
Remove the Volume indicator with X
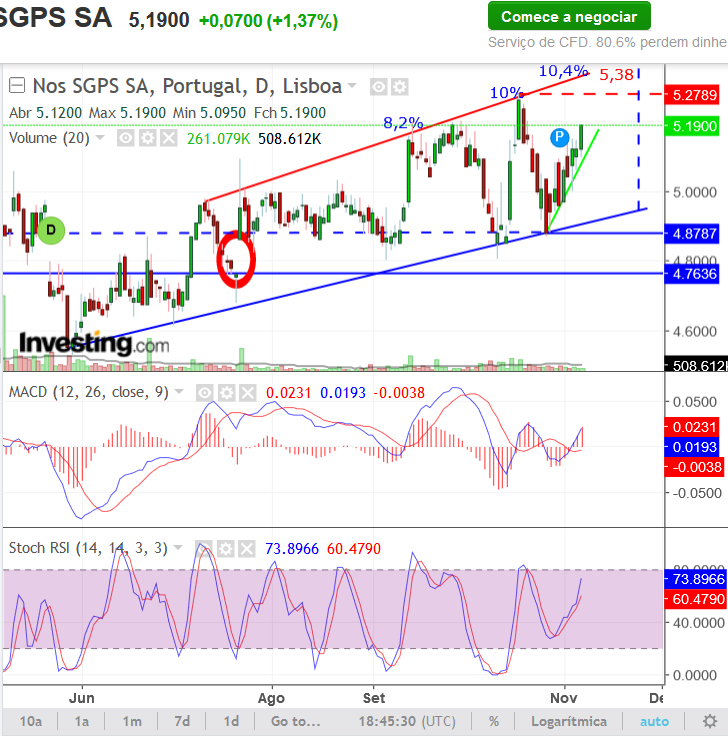169,138
